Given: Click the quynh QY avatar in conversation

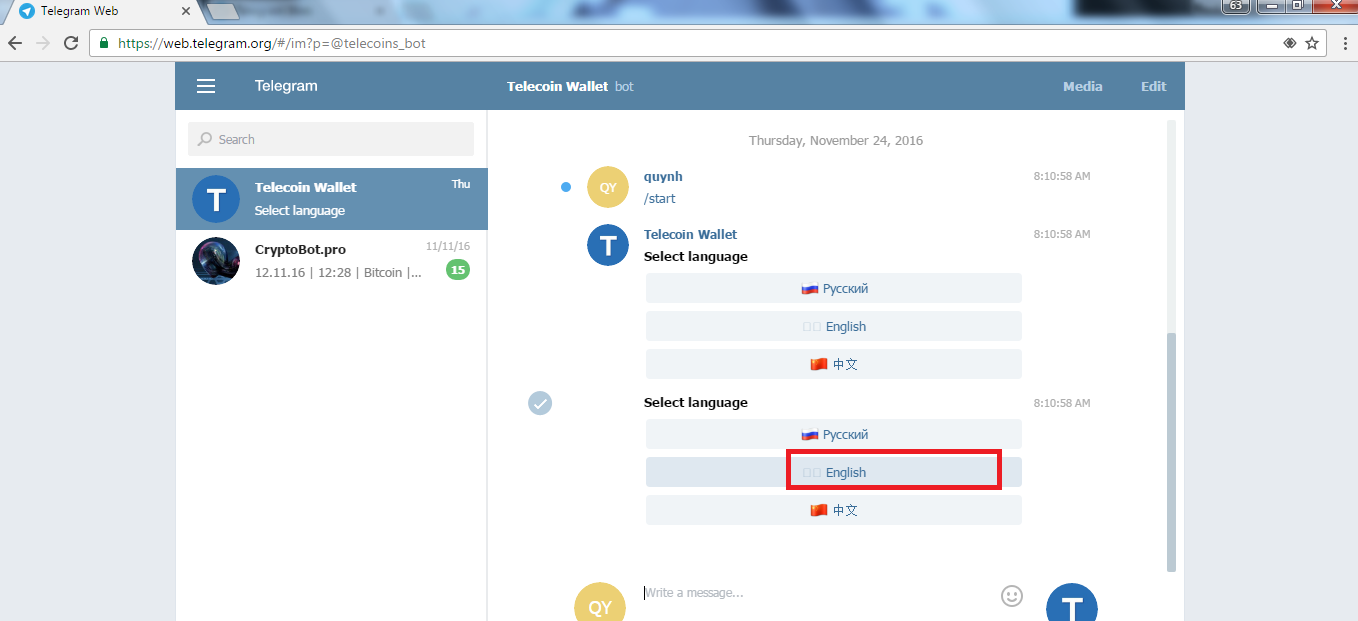Looking at the screenshot, I should pyautogui.click(x=607, y=187).
